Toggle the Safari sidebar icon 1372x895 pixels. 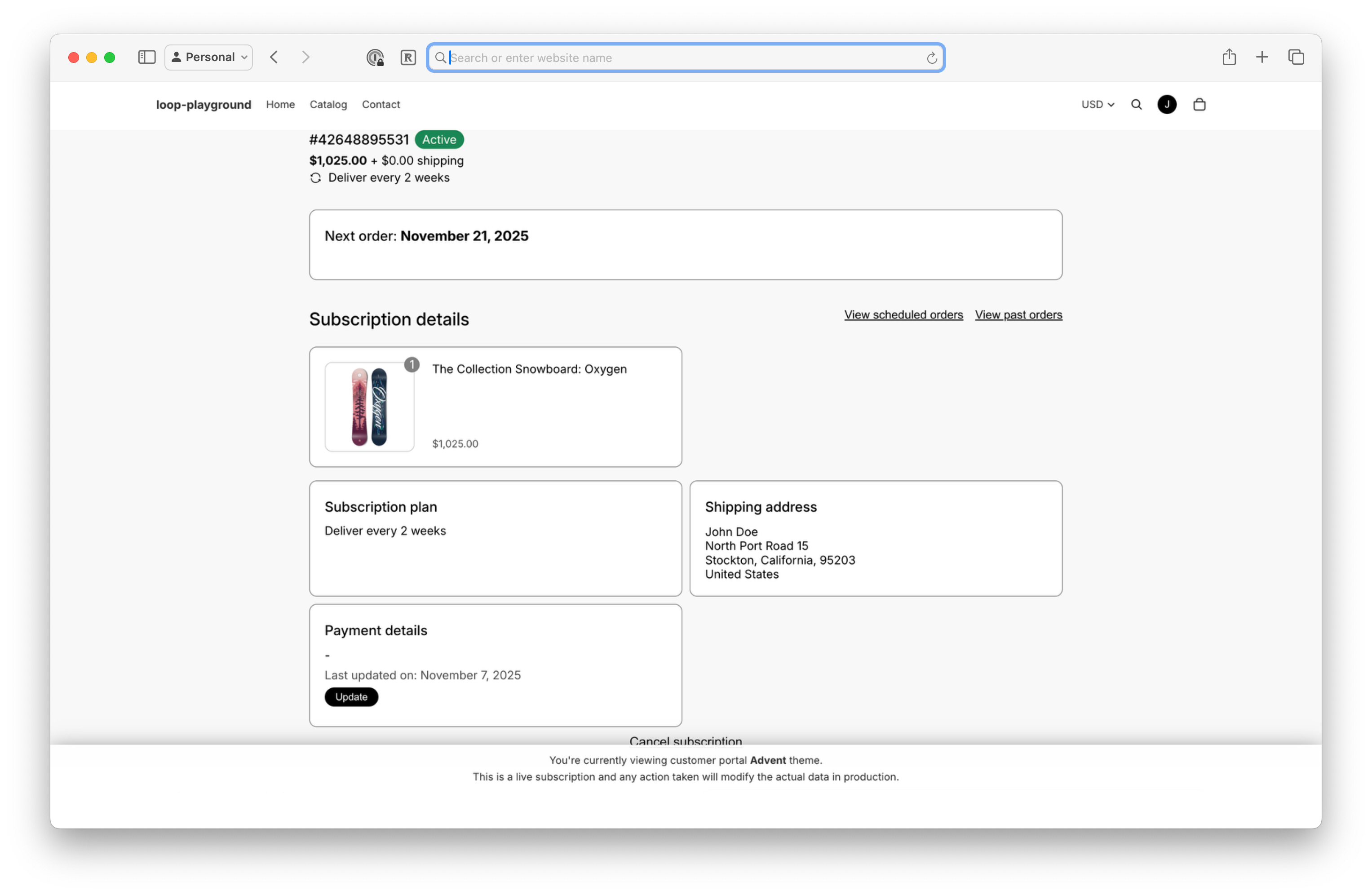[146, 57]
